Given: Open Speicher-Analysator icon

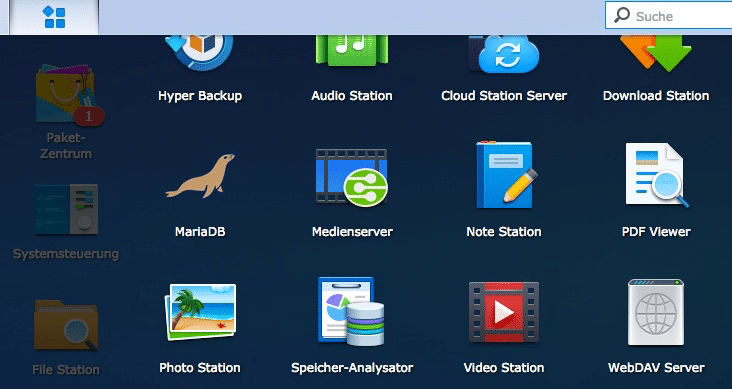Looking at the screenshot, I should point(351,311).
